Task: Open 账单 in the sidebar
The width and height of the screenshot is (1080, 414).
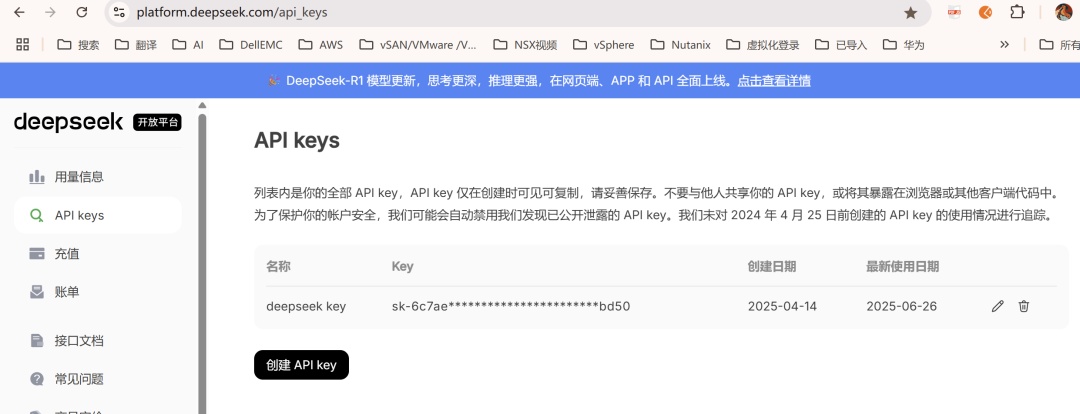Action: (x=98, y=292)
